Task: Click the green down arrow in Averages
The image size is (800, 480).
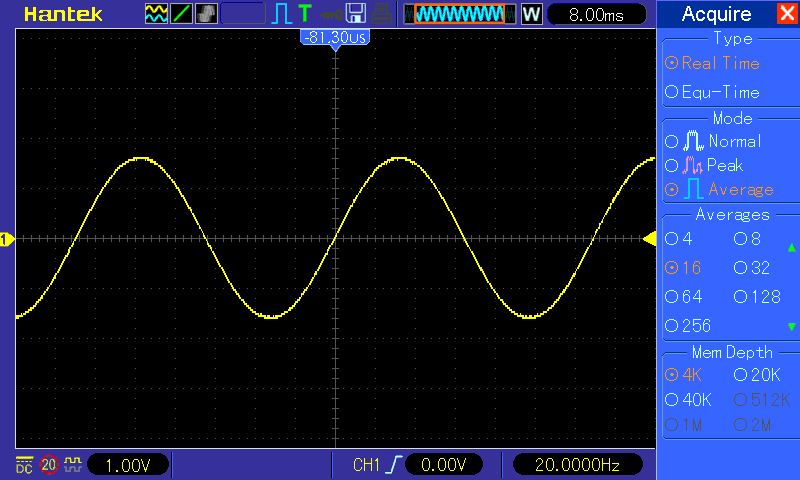Action: tap(791, 326)
